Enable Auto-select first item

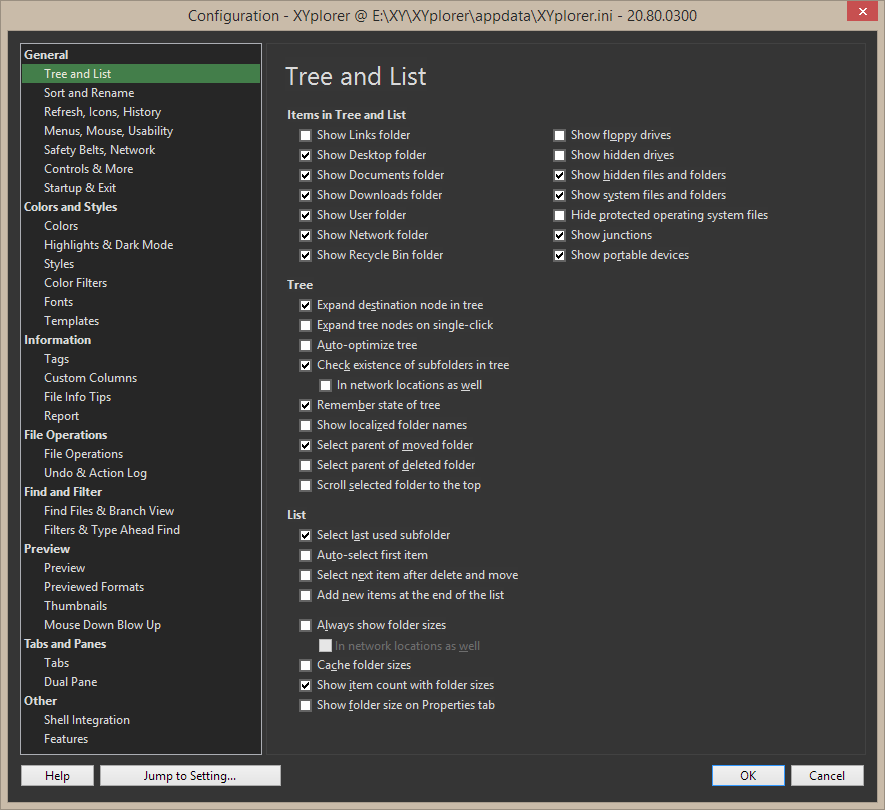point(305,555)
